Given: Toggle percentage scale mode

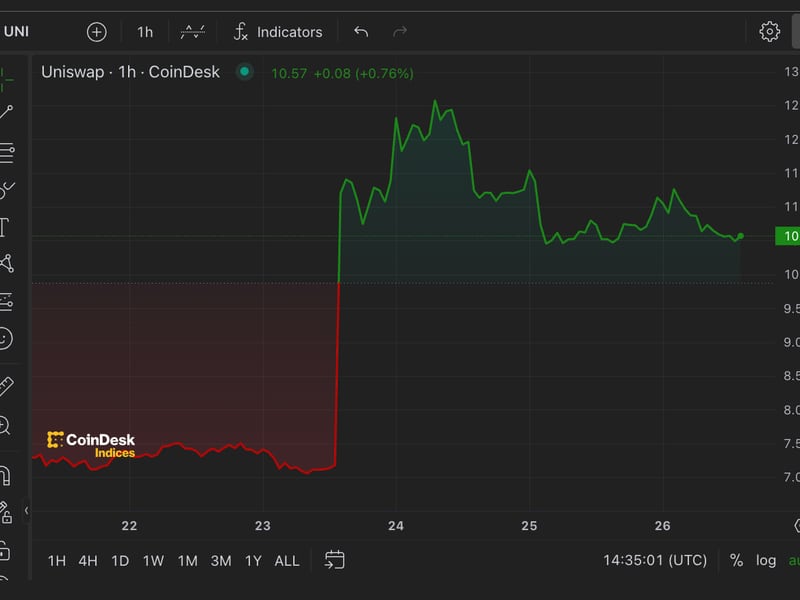Looking at the screenshot, I should (736, 561).
